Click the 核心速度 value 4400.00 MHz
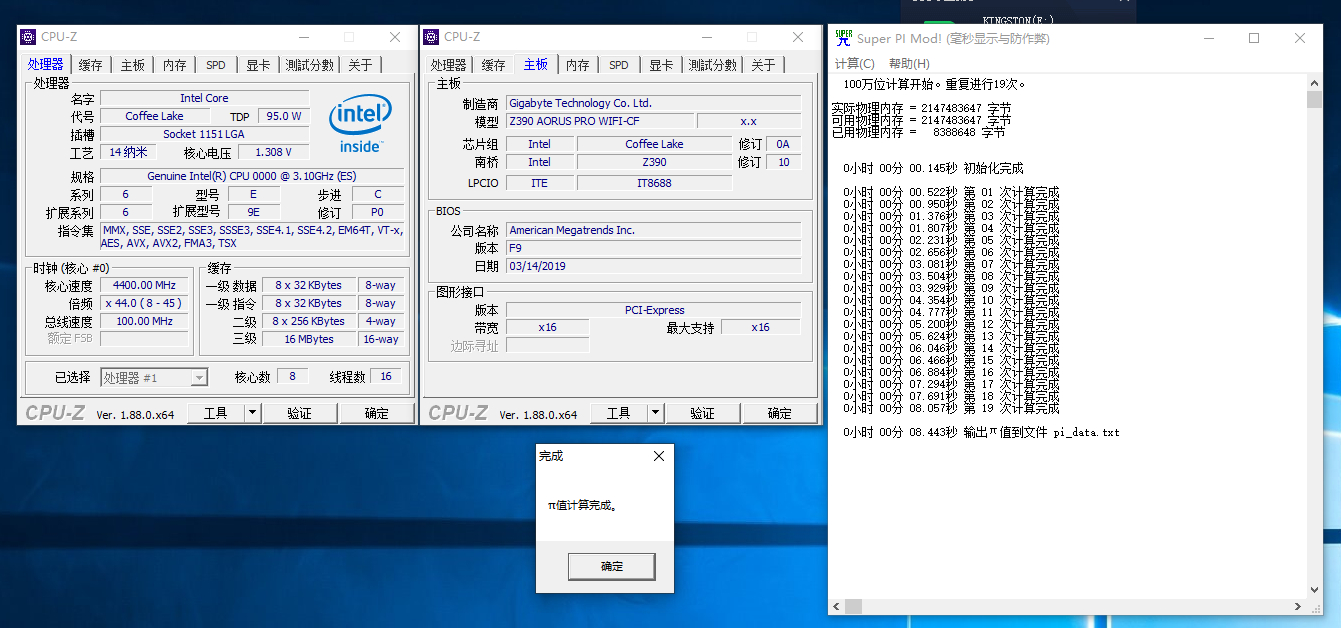This screenshot has width=1341, height=628. tap(144, 285)
